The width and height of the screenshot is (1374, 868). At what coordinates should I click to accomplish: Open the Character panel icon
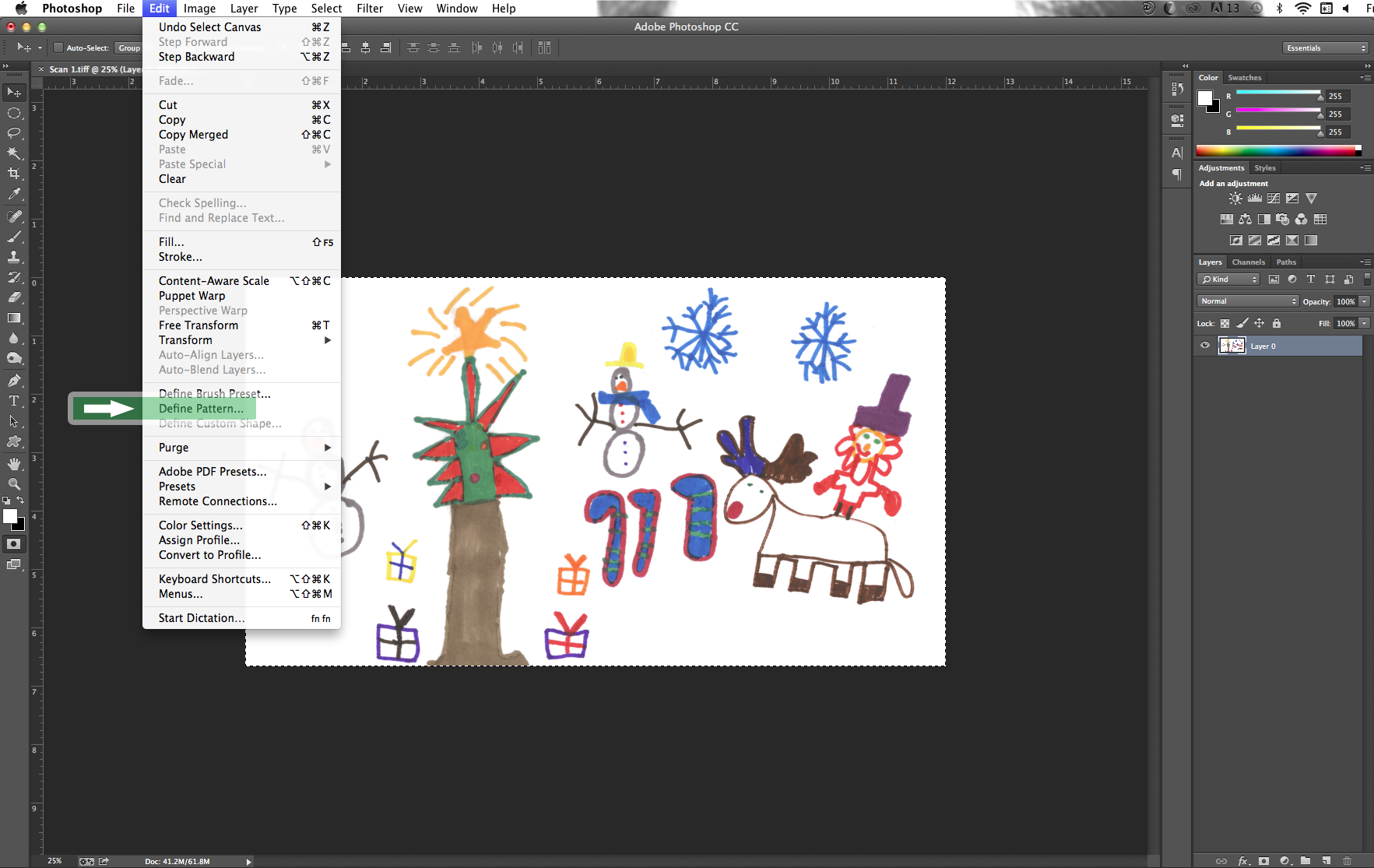(x=1177, y=153)
